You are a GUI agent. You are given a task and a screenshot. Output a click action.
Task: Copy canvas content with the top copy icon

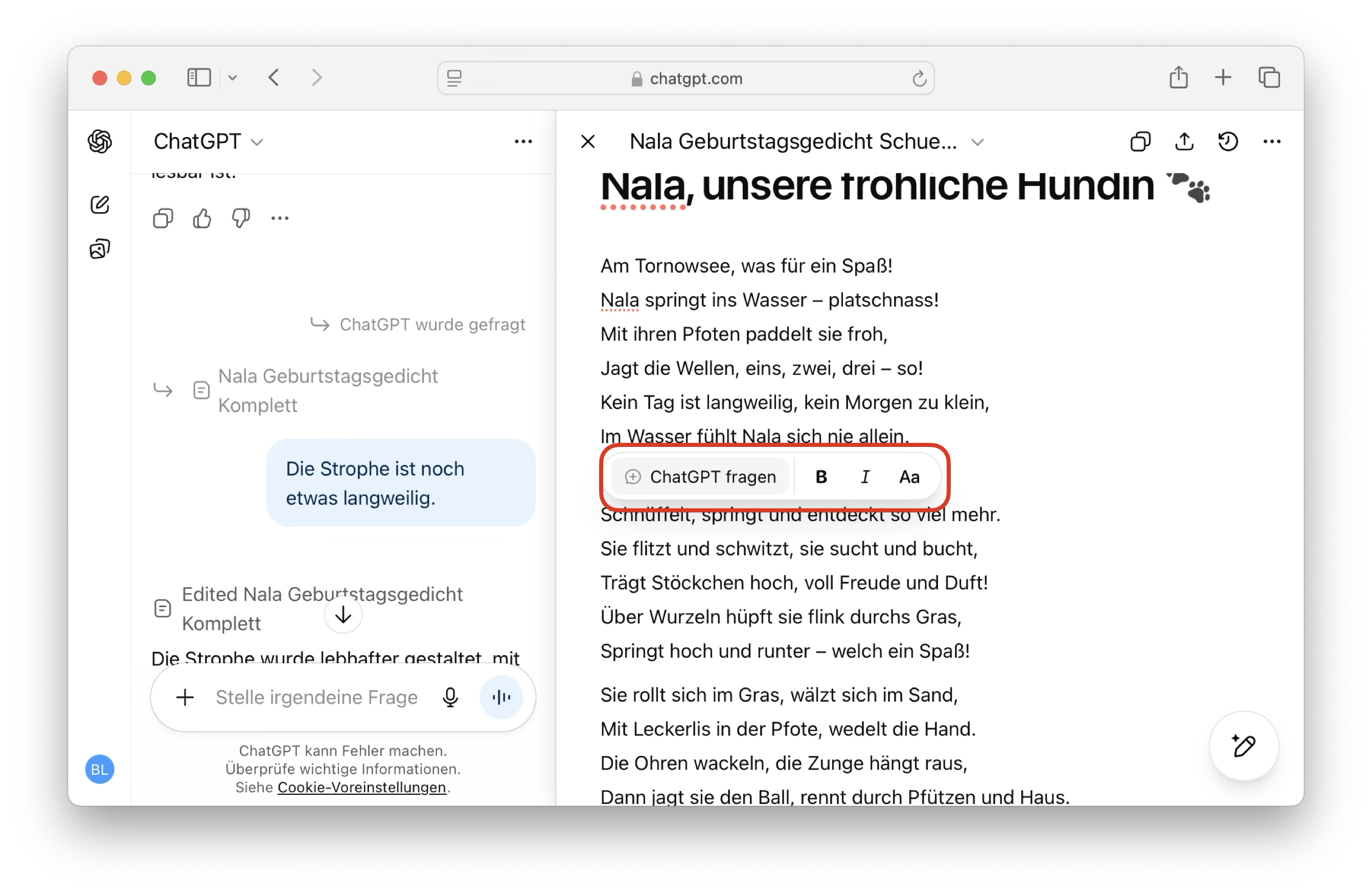1140,141
